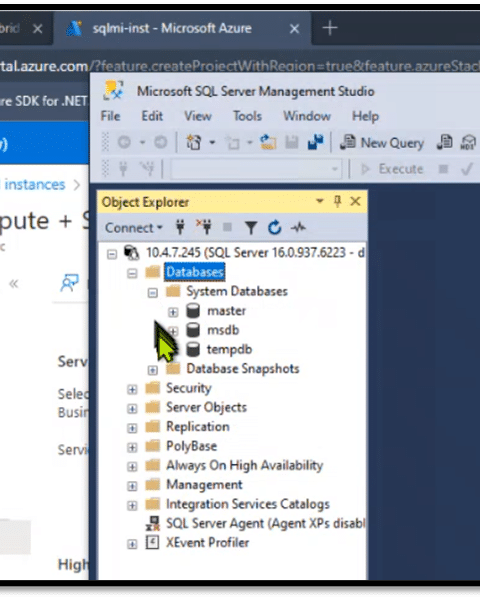Click the Change Connection icon in query toolbar
The height and width of the screenshot is (599, 480).
pyautogui.click(x=147, y=168)
